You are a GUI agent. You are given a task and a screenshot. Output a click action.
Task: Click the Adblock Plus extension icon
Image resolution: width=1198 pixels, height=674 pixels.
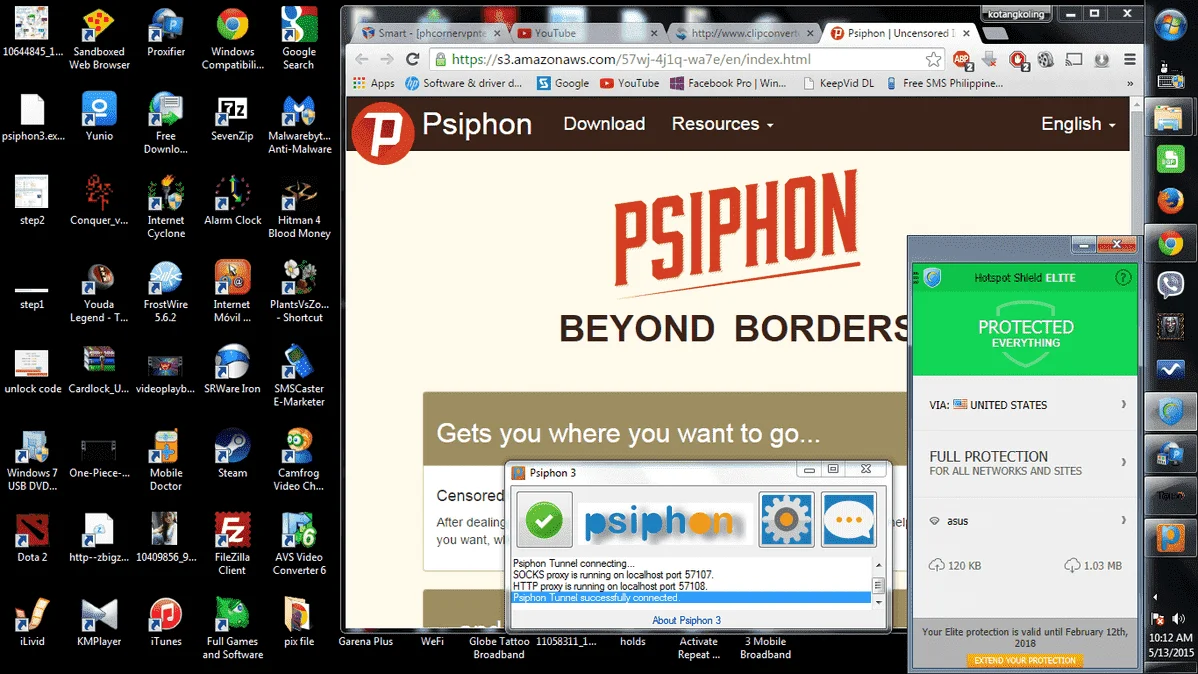[962, 59]
